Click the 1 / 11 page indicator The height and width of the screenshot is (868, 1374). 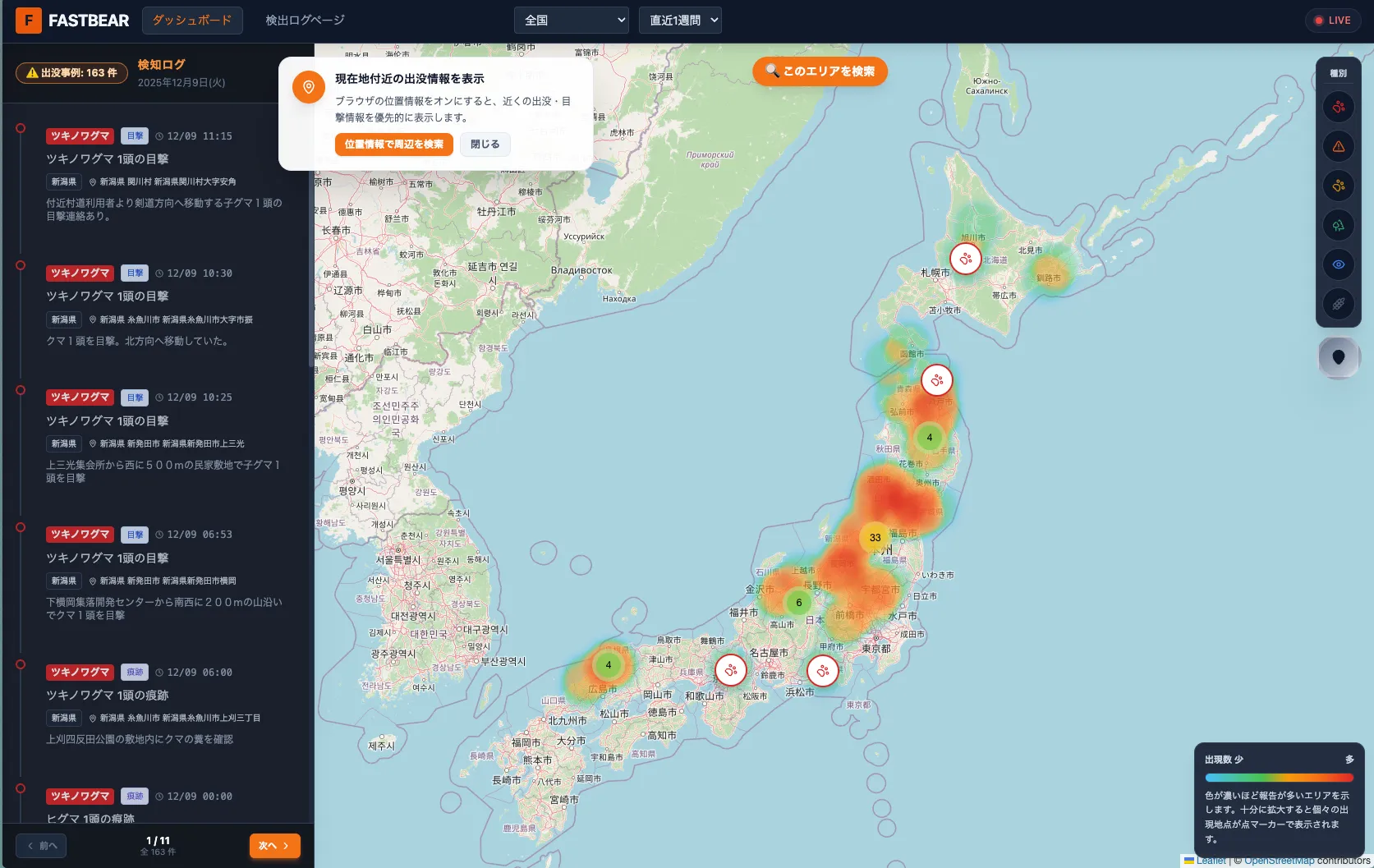(158, 841)
